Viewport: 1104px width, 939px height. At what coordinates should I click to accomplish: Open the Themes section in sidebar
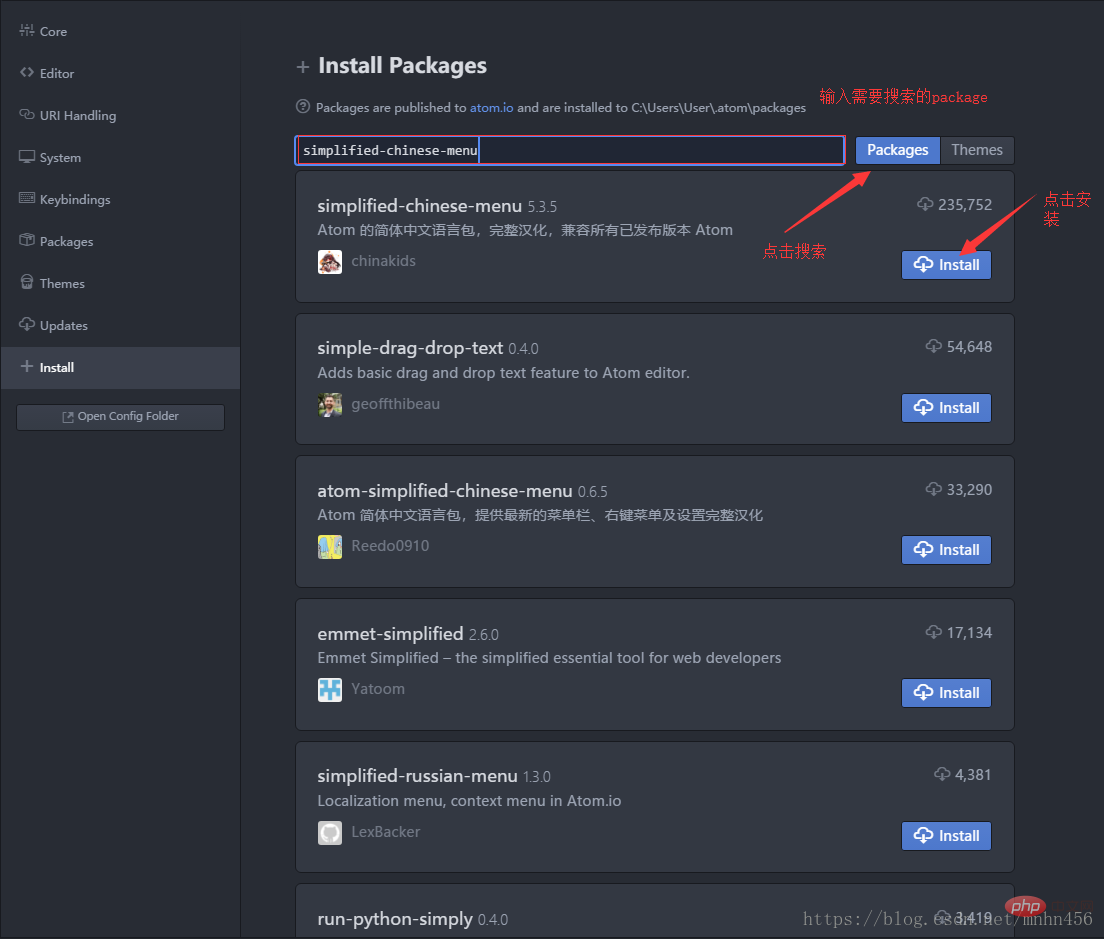(120, 284)
